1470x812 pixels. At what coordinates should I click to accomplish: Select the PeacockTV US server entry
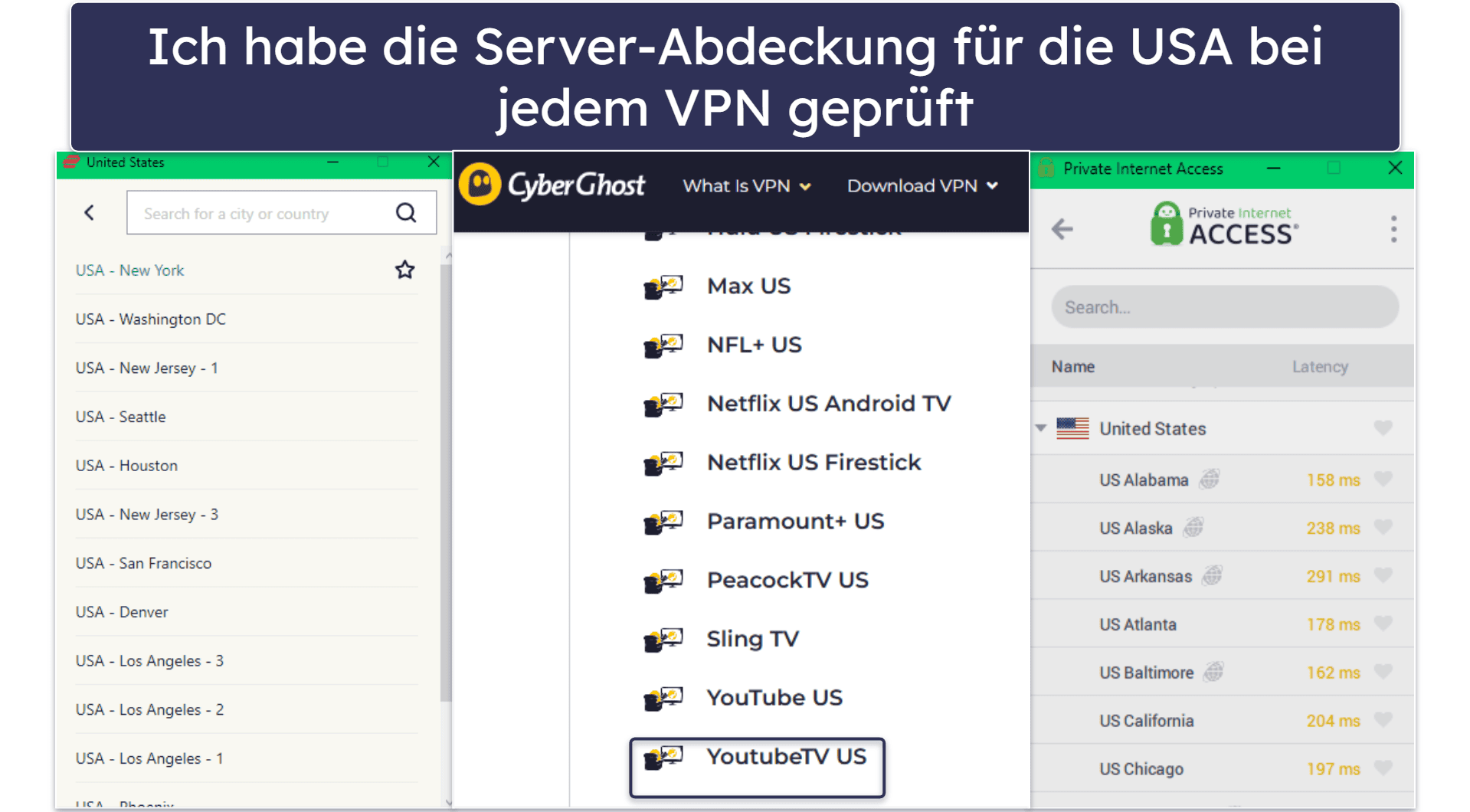[x=787, y=580]
